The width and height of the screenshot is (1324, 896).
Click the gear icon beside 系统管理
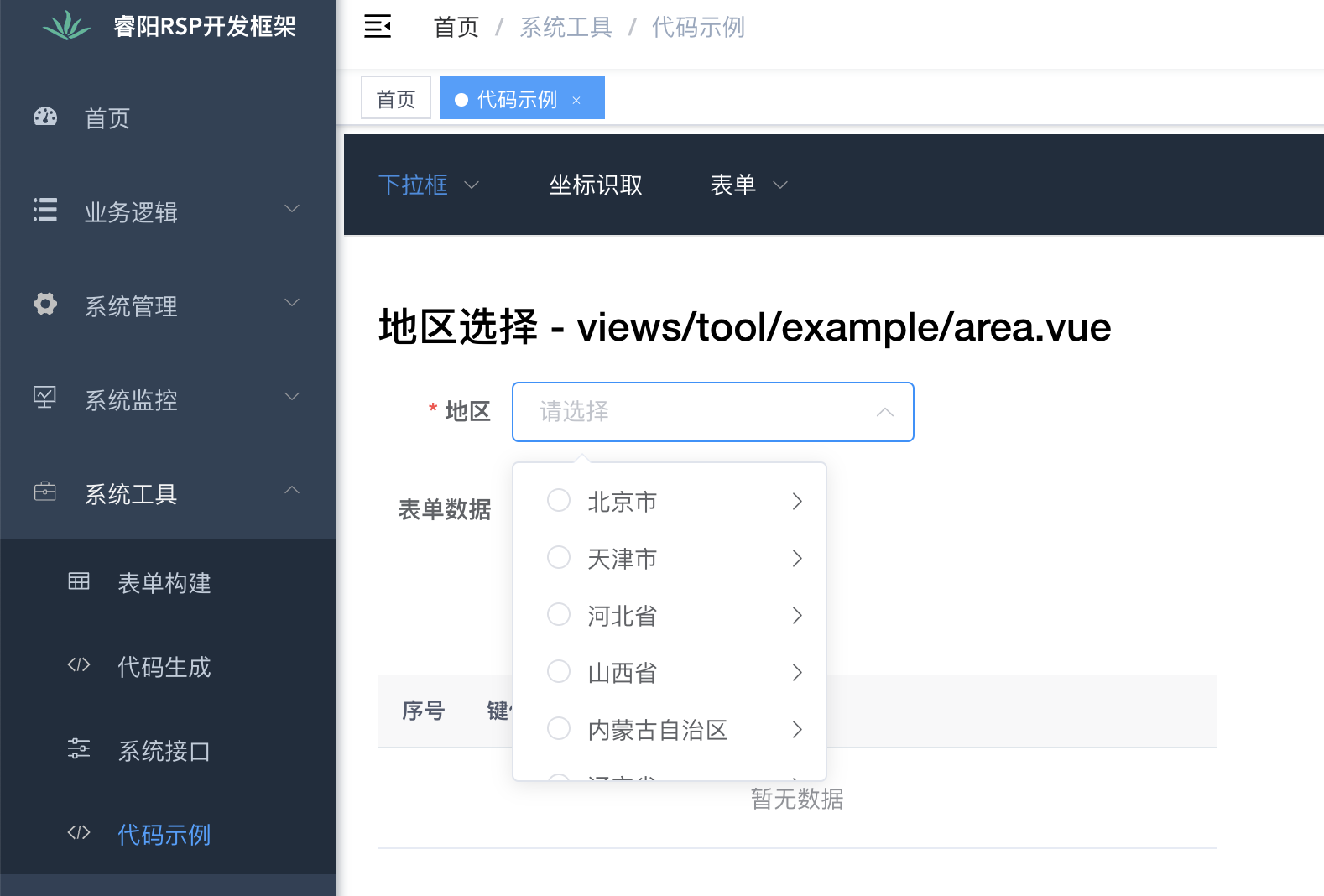pyautogui.click(x=45, y=304)
